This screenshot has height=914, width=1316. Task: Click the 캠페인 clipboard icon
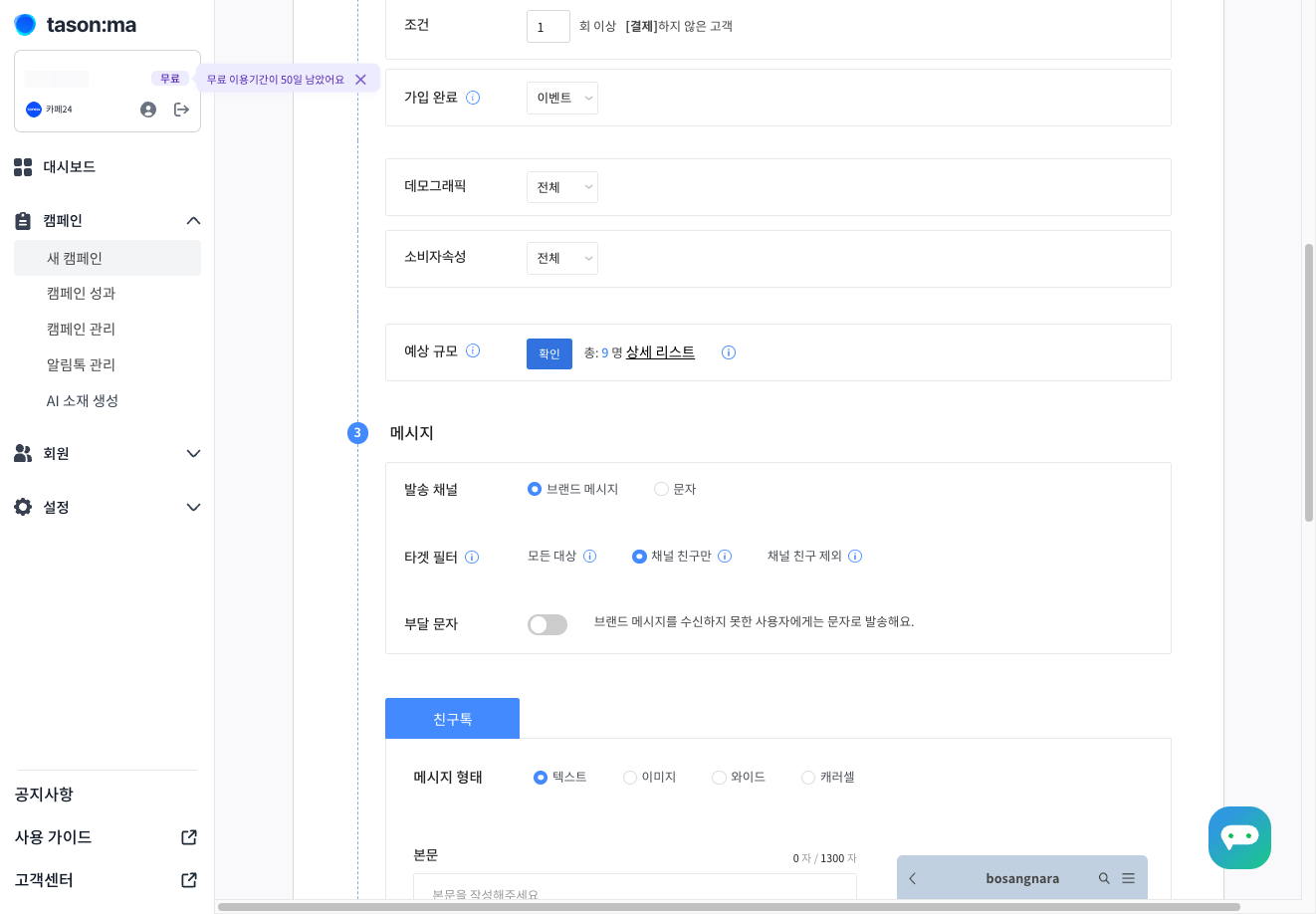point(23,221)
